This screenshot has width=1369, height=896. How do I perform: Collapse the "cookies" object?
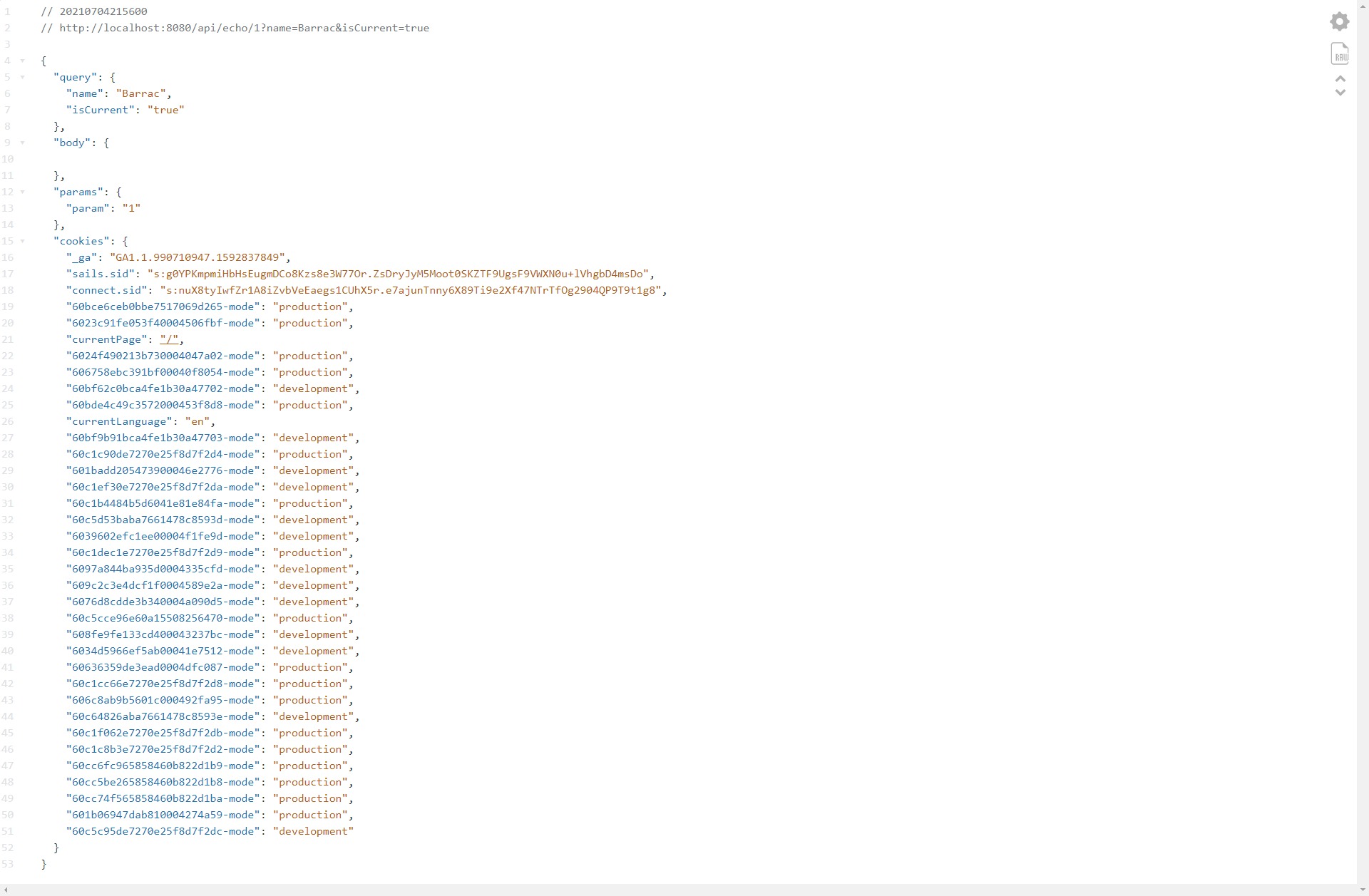22,241
